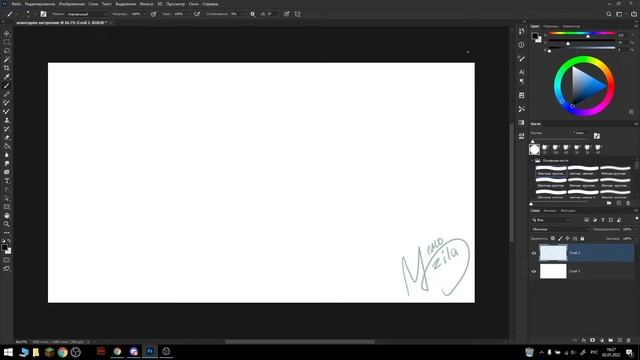Open the 3D menu
Screen dimensions: 640x360
(x=160, y=4)
